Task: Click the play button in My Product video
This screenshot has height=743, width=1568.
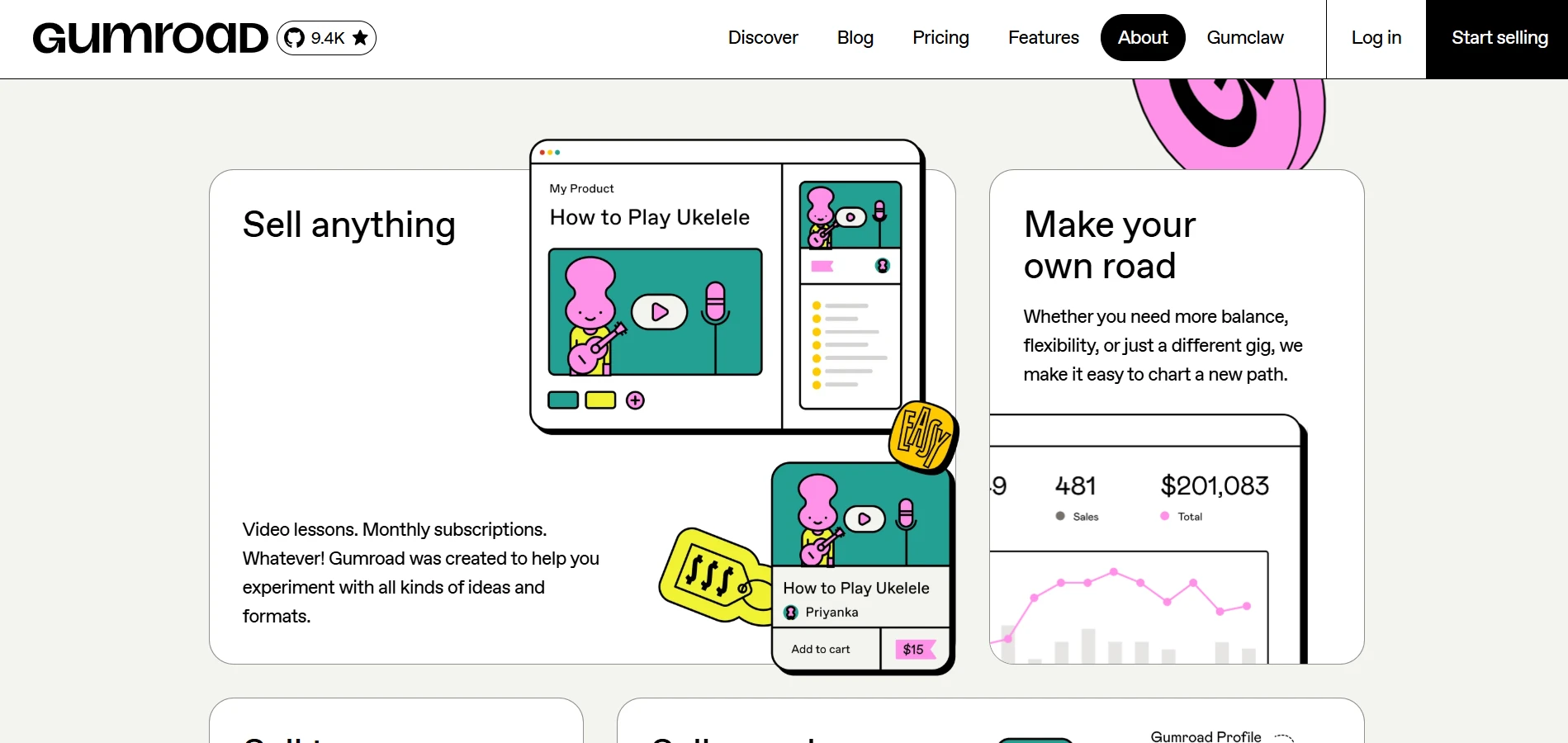Action: tap(660, 312)
